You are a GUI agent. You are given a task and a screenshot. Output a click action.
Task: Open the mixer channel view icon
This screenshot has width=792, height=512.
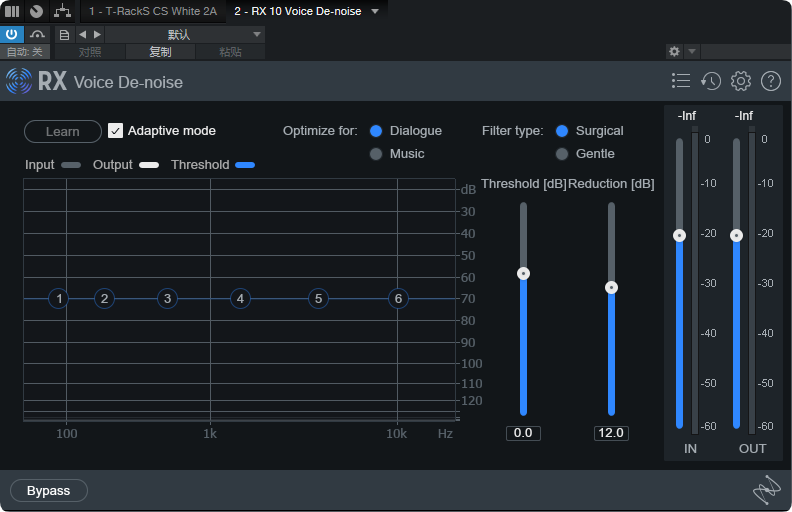coord(12,11)
